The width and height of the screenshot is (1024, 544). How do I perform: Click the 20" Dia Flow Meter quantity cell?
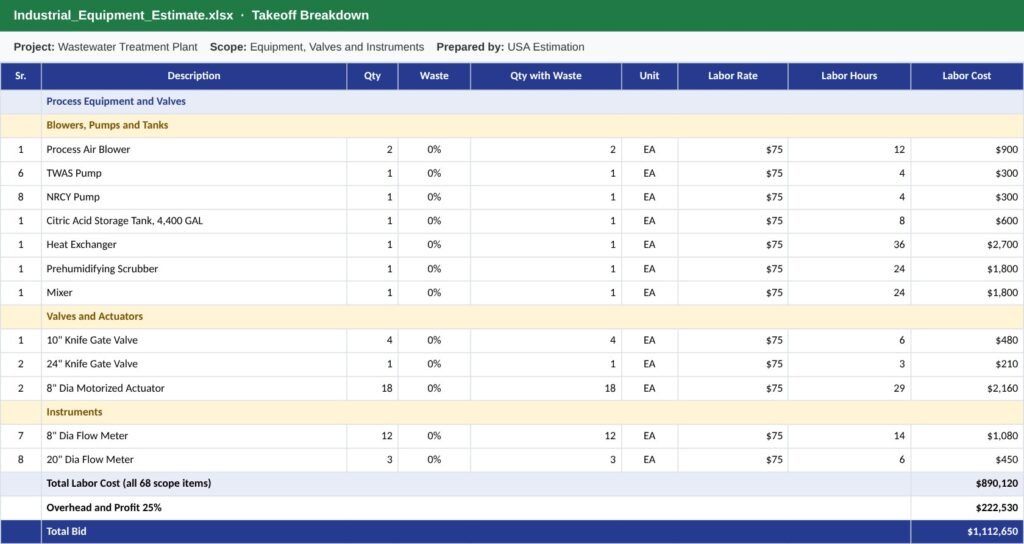tap(372, 460)
